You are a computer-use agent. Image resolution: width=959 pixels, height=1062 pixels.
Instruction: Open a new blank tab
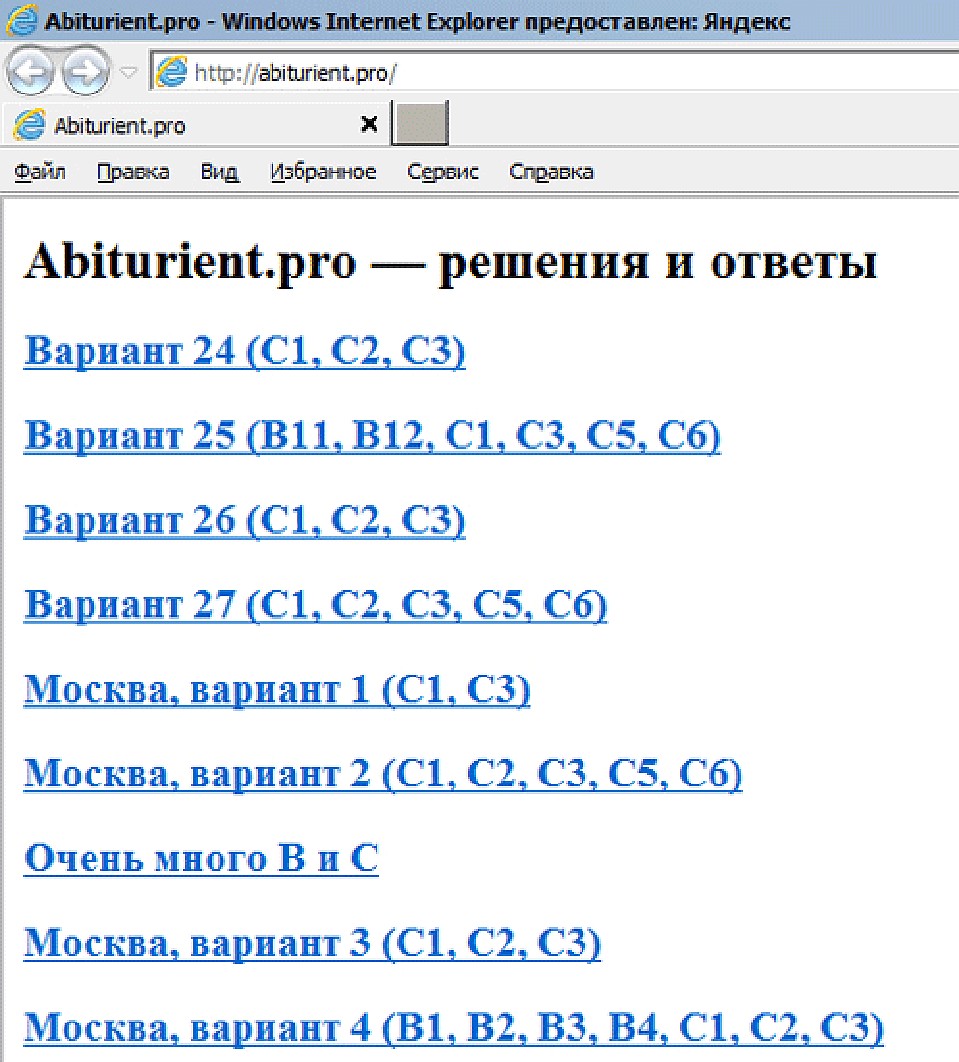[420, 123]
